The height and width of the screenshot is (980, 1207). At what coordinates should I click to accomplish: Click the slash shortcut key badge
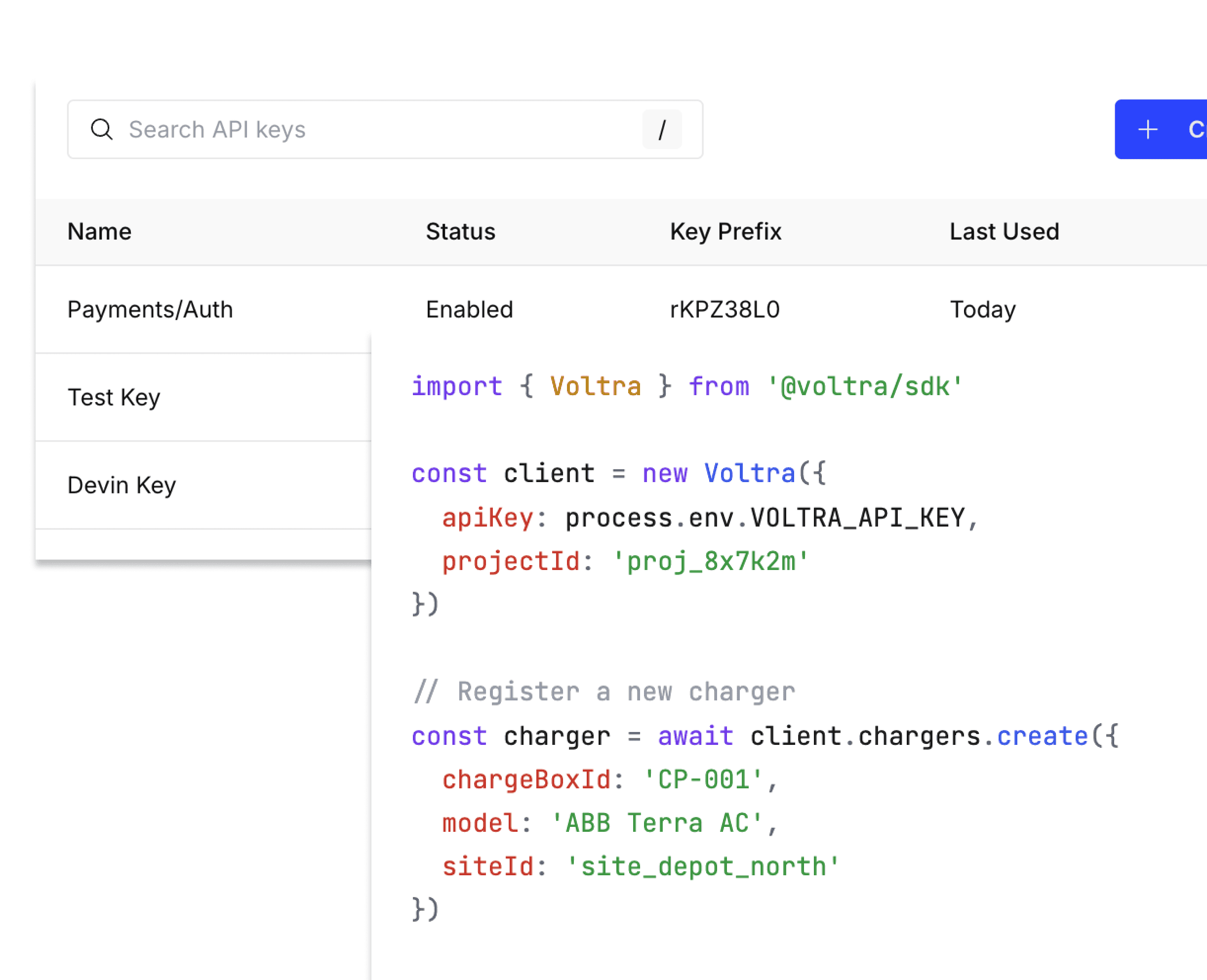[x=661, y=130]
